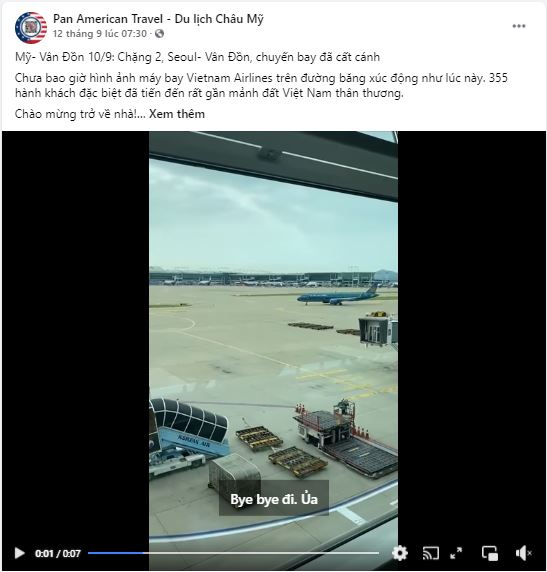The width and height of the screenshot is (547, 572).
Task: Click the post caption text about Vietnam Airlines
Action: pyautogui.click(x=261, y=85)
